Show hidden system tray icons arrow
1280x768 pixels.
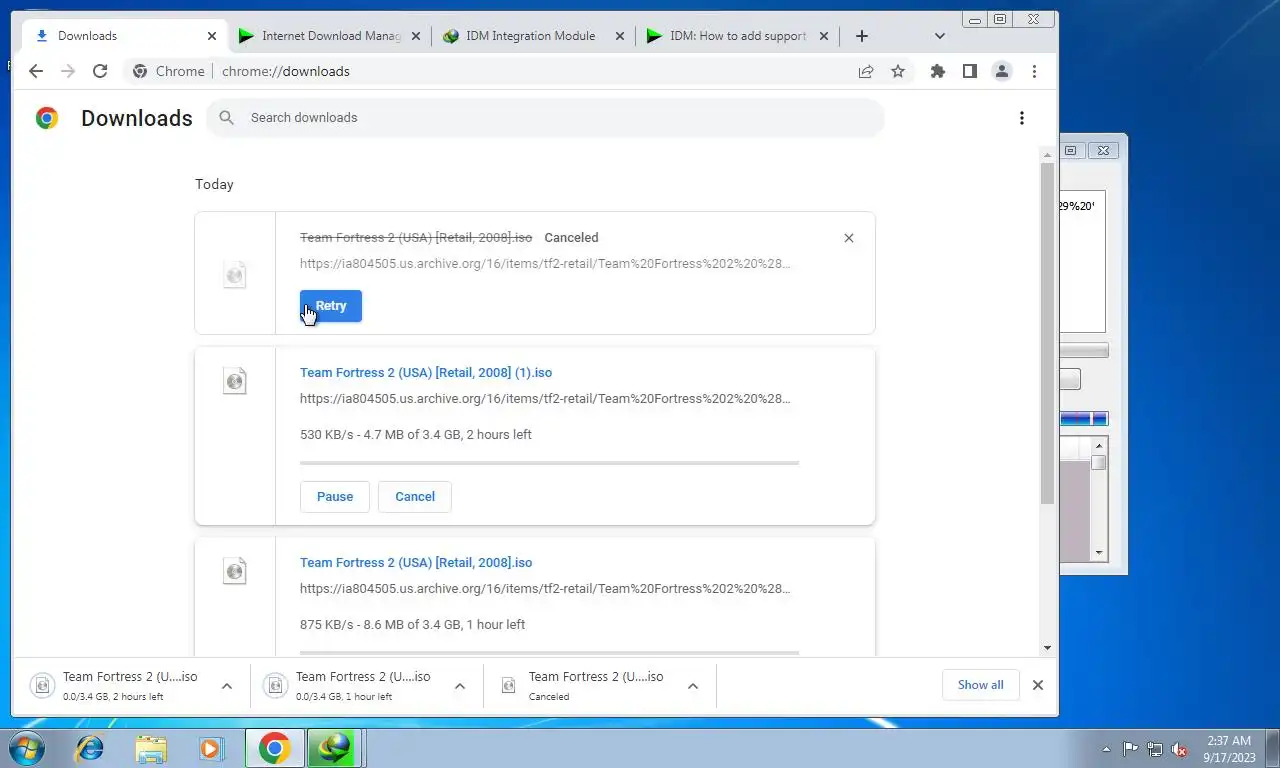[1106, 749]
